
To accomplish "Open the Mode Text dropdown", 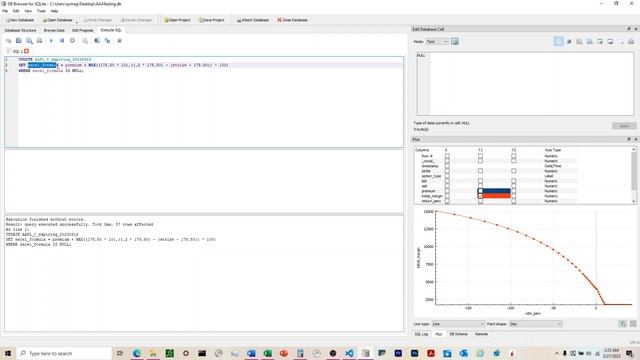I will [x=437, y=42].
